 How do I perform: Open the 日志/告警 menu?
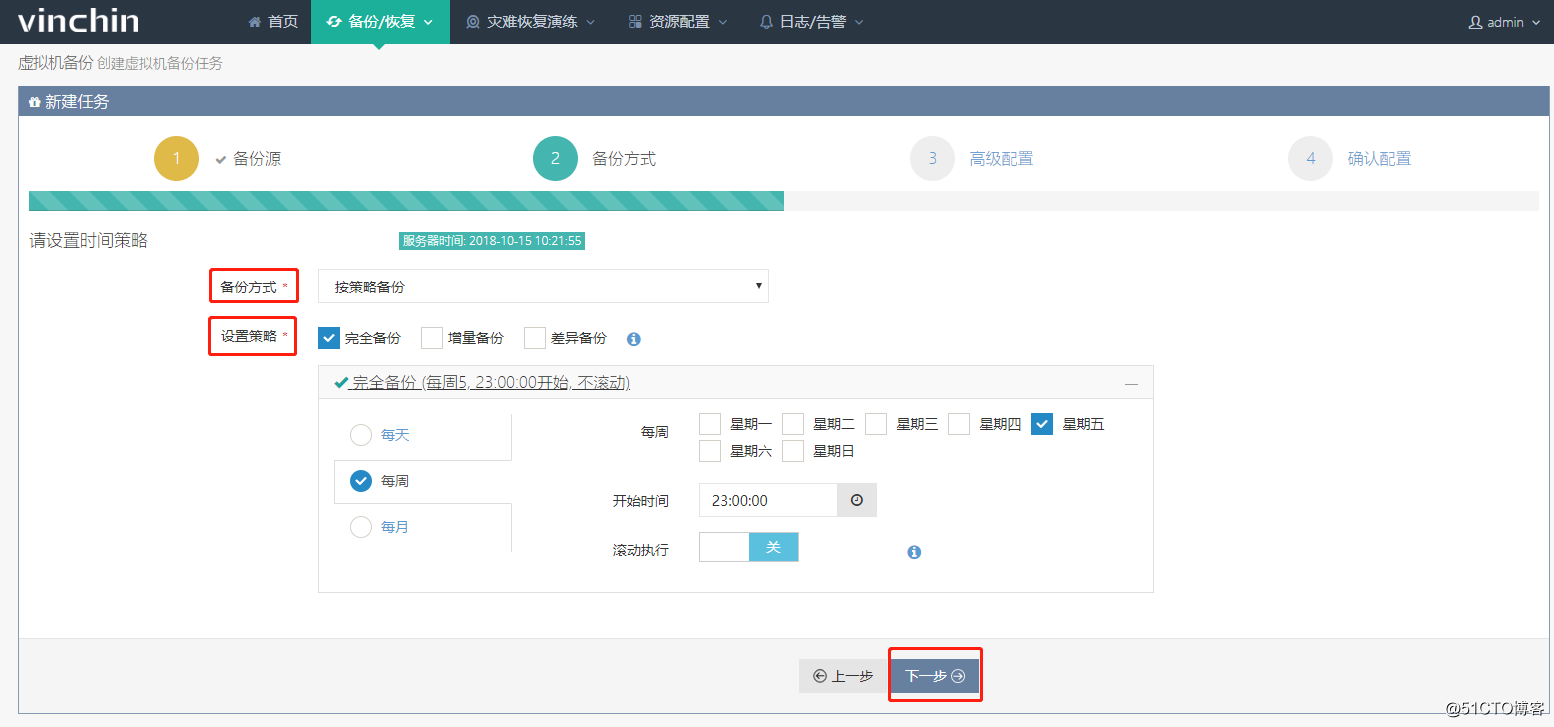pos(811,21)
